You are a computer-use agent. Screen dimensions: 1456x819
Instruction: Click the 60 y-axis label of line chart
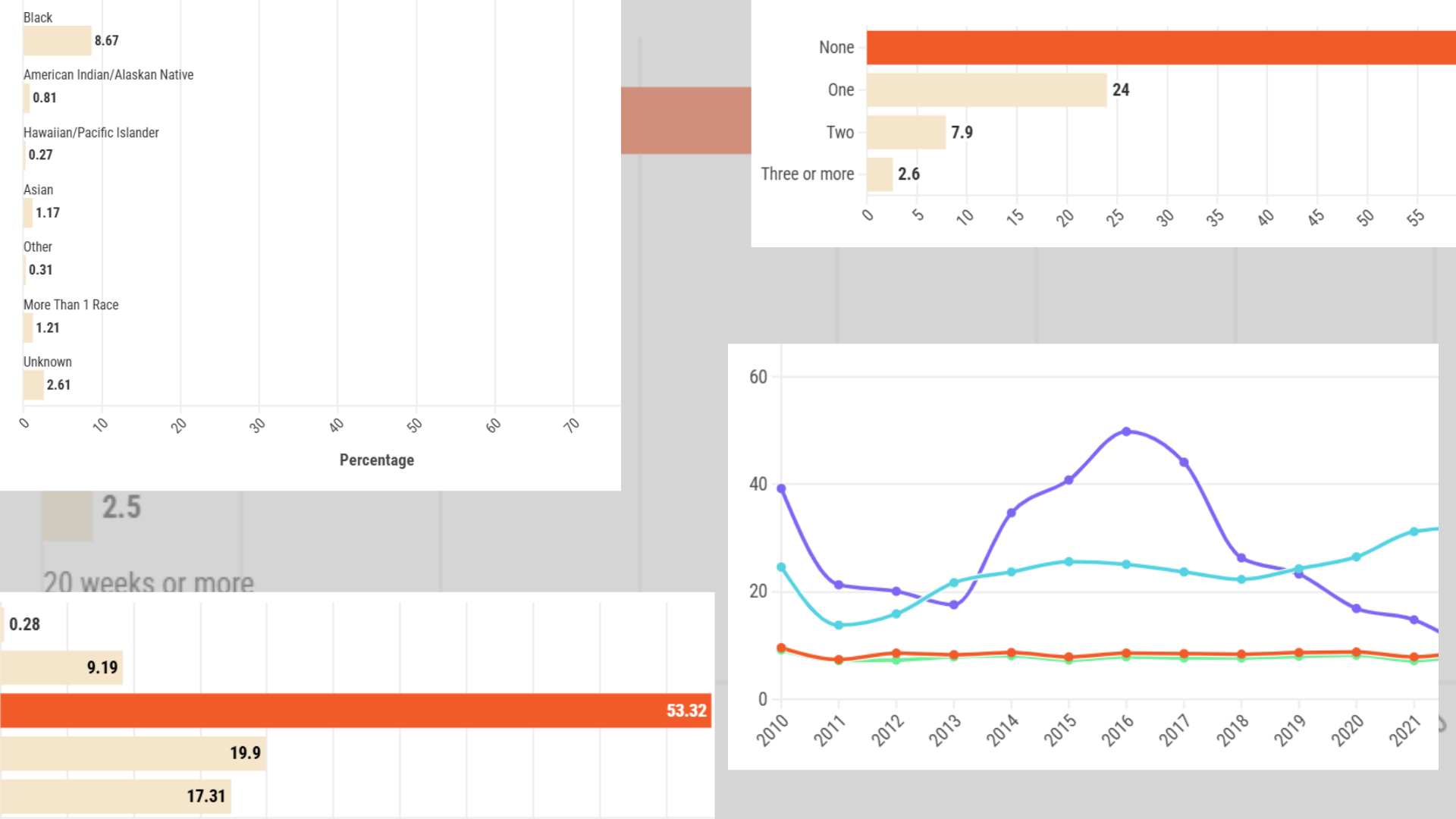tap(758, 377)
